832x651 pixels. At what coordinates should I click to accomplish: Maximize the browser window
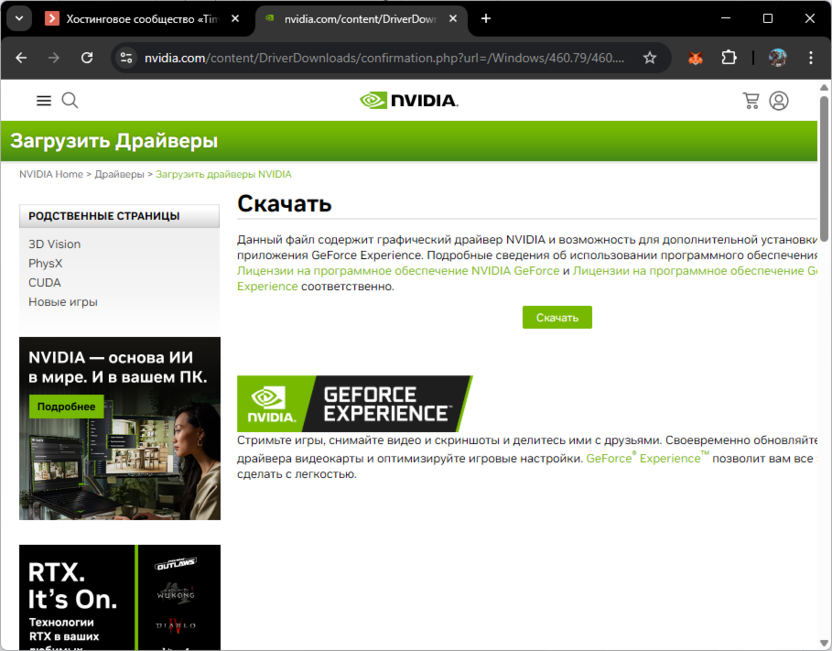coord(768,18)
